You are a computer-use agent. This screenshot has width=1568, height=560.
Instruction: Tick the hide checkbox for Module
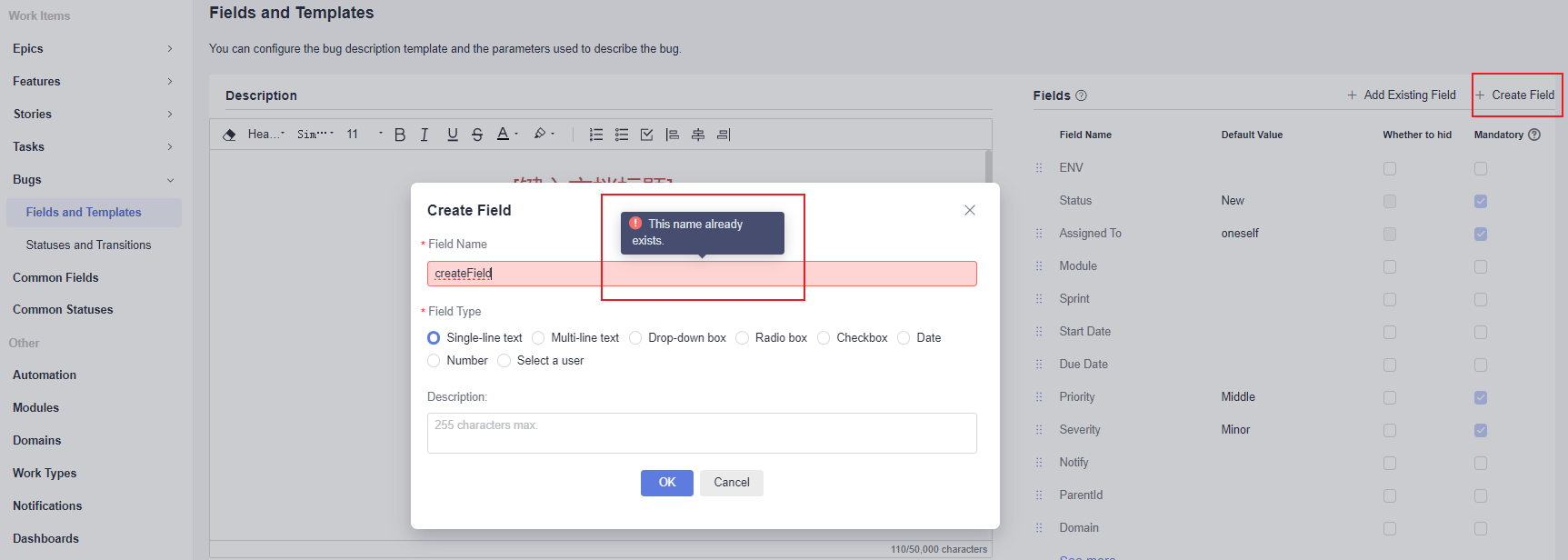1390,267
